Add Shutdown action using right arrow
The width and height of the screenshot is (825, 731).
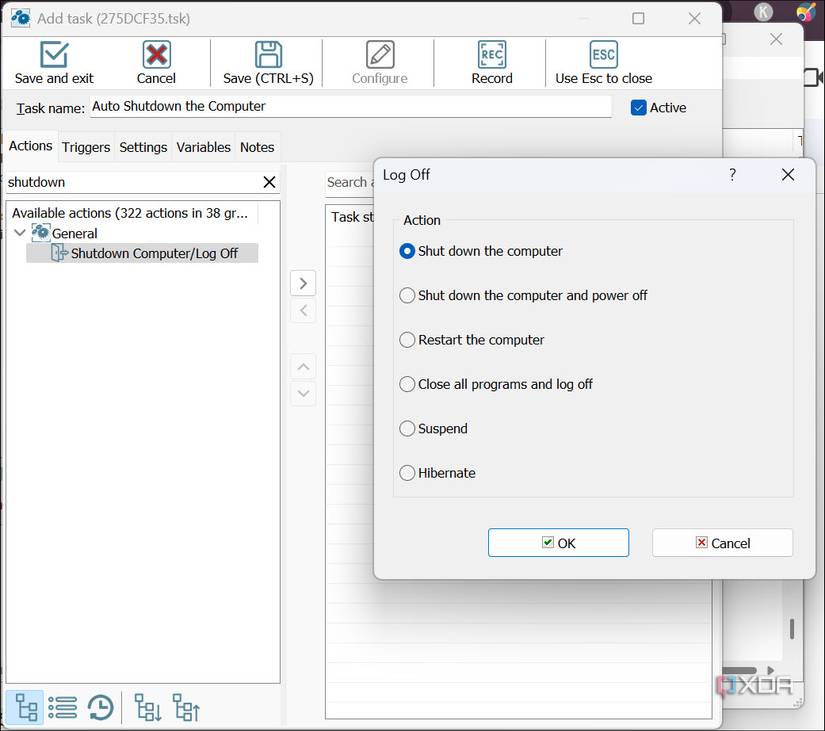[x=303, y=283]
